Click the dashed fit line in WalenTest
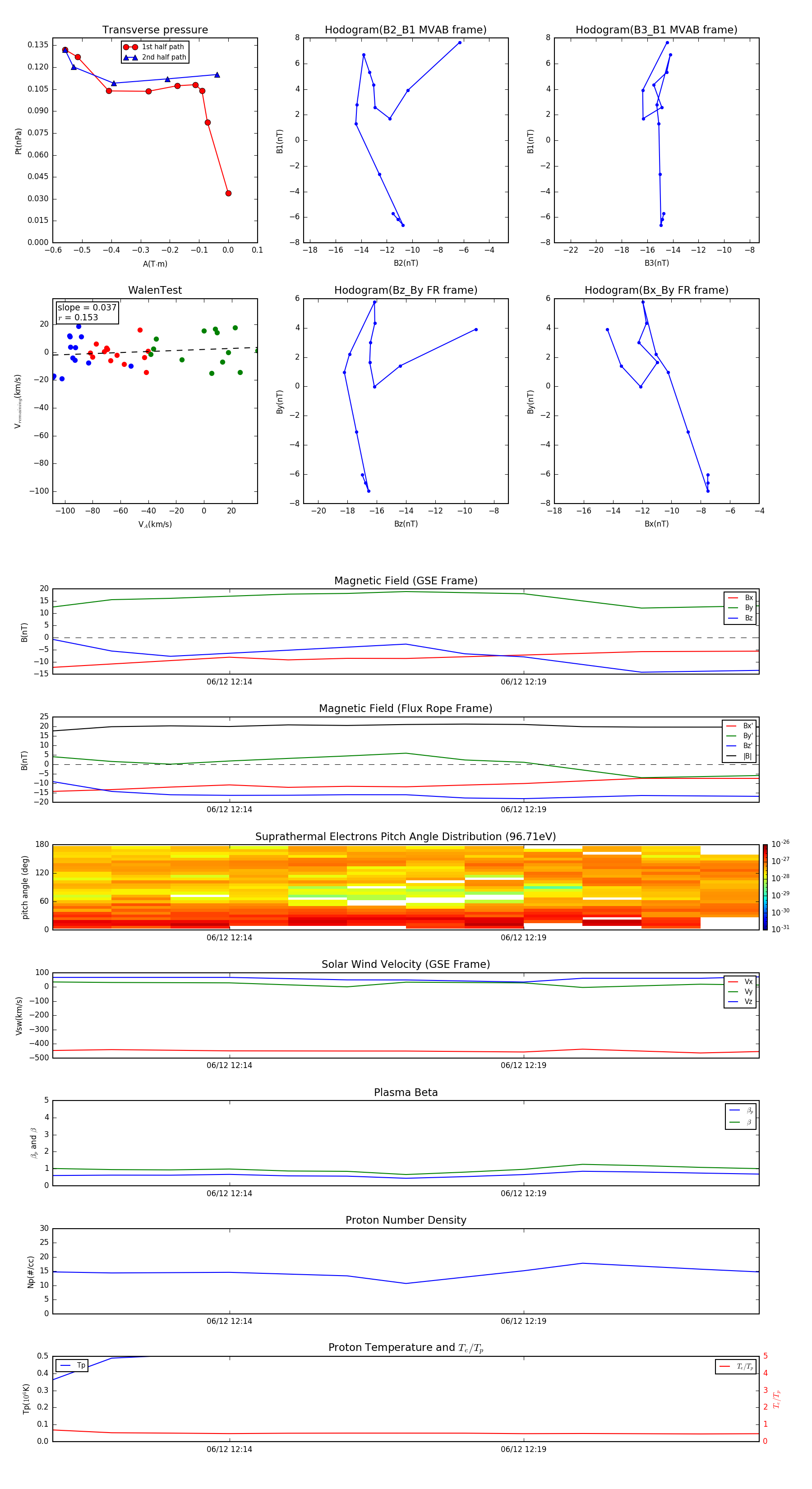The image size is (812, 1489). click(x=155, y=351)
